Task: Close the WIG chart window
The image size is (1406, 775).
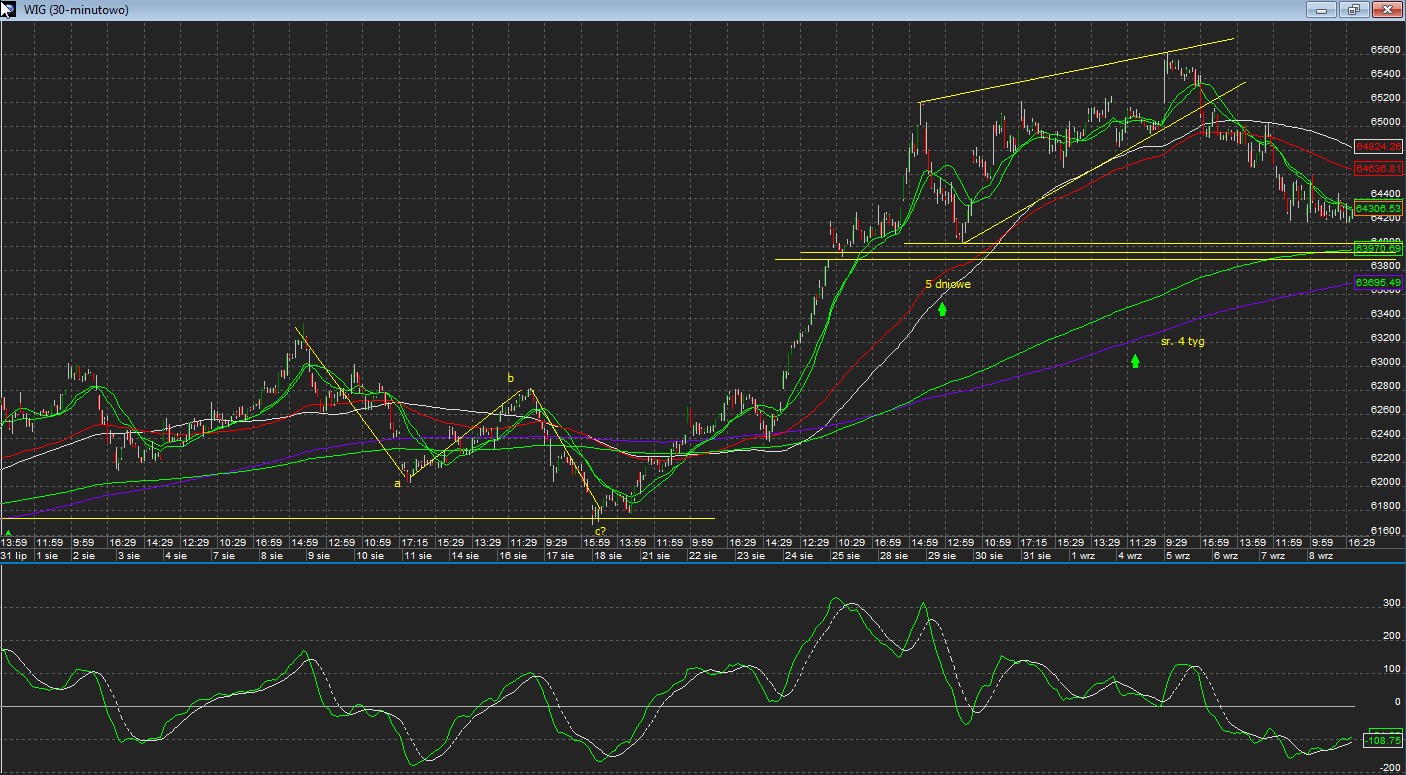Action: point(1387,10)
